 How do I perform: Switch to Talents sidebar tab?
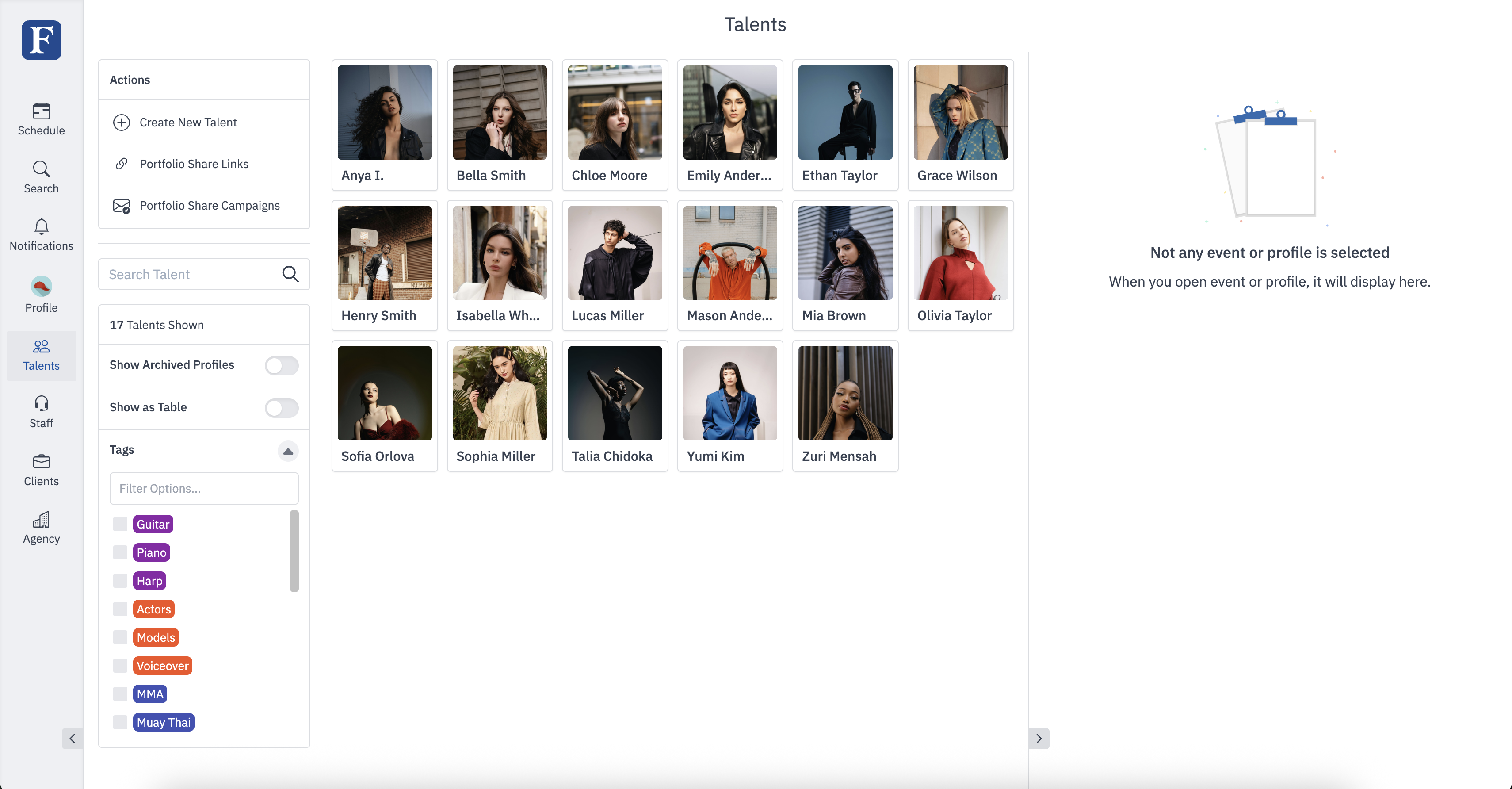[41, 355]
